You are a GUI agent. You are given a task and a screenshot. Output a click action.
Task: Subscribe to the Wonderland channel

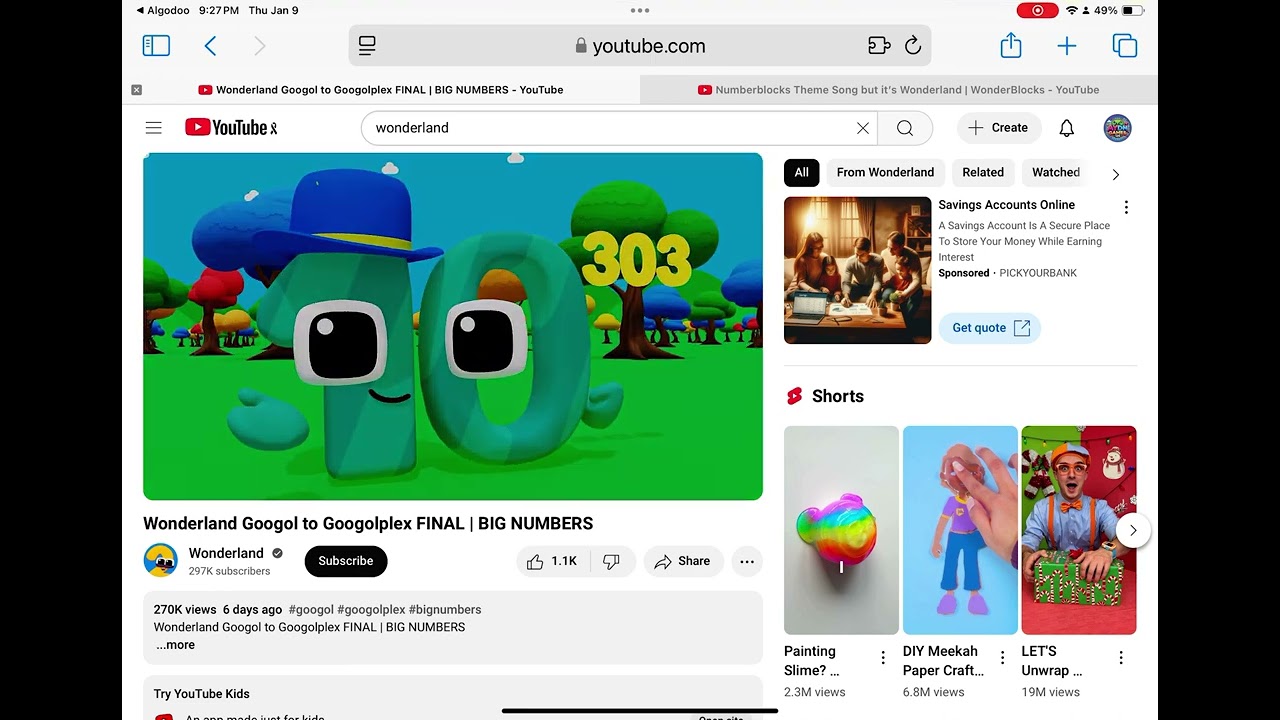(x=346, y=561)
